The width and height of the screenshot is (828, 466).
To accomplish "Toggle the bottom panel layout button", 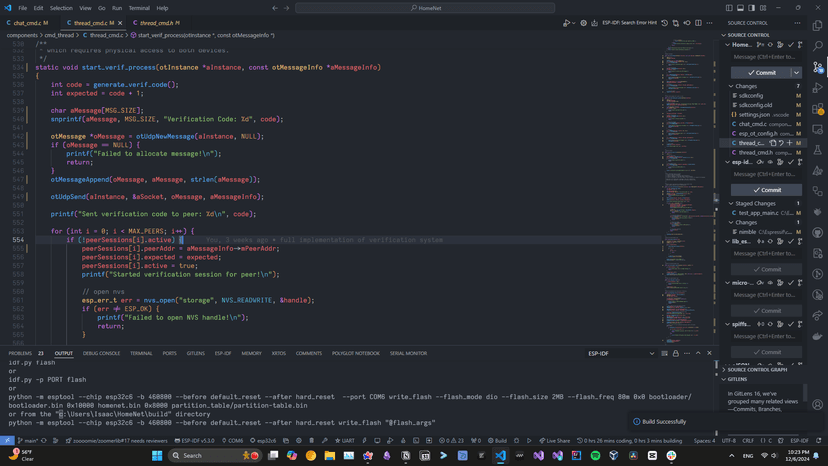I will click(x=739, y=8).
